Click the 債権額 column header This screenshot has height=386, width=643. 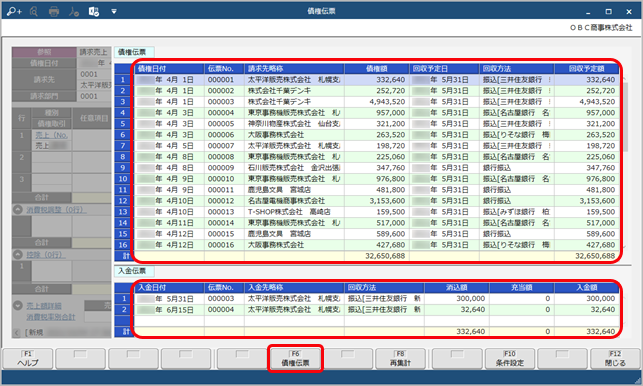click(x=377, y=69)
